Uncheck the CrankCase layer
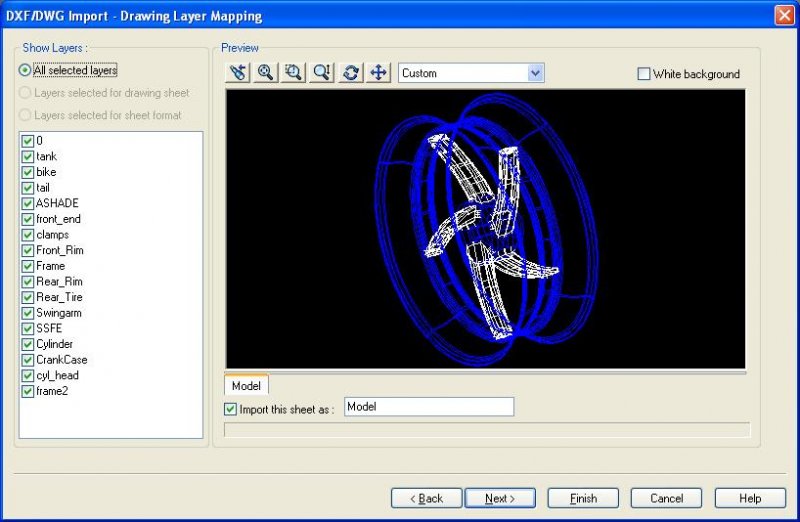800x522 pixels. point(28,360)
